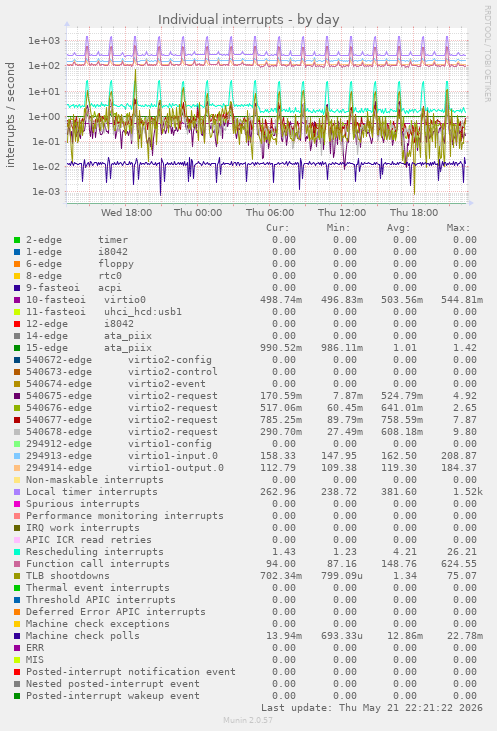This screenshot has width=497, height=731.
Task: Click the 15-edge ata_piix green swatch
Action: click(x=17, y=348)
